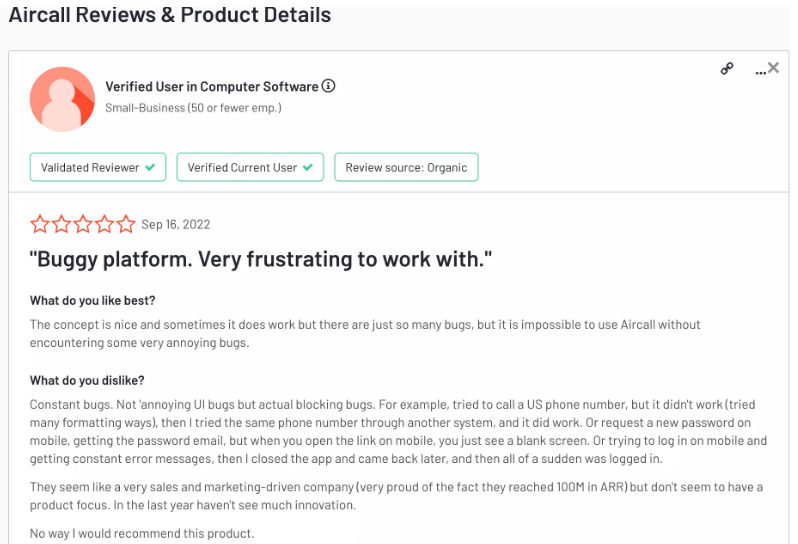Click the green checkmark on Validated Reviewer
The image size is (798, 544).
150,167
